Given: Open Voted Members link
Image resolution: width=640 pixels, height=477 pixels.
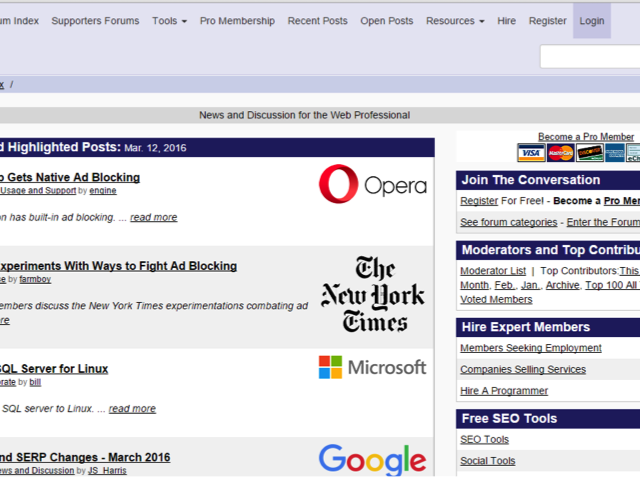Looking at the screenshot, I should coord(496,300).
